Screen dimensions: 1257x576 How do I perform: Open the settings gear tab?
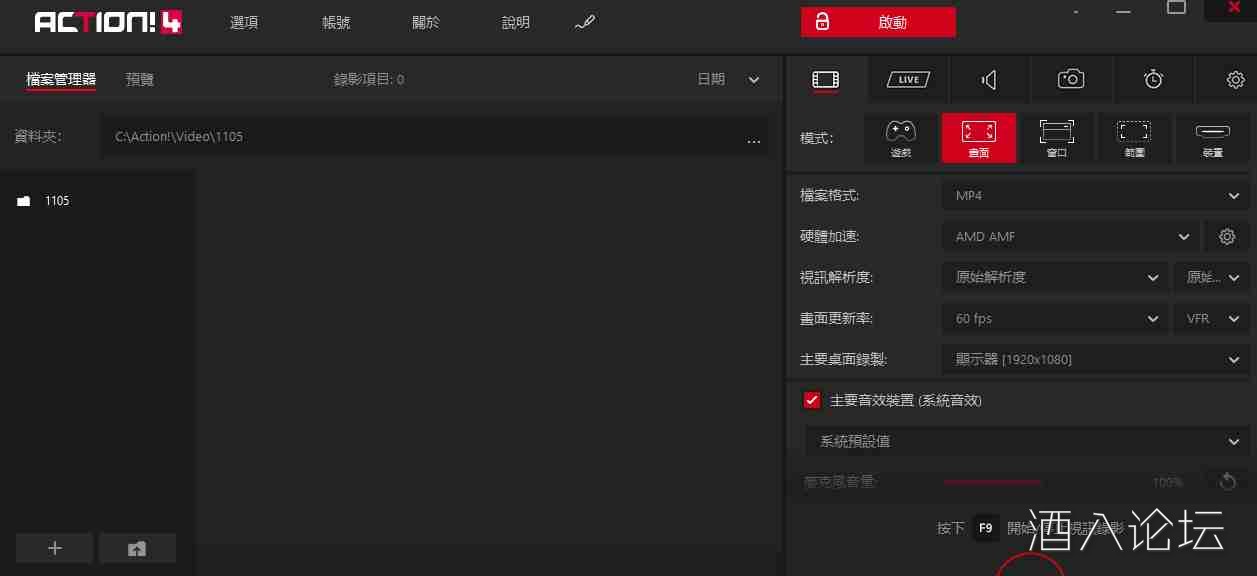pyautogui.click(x=1235, y=80)
